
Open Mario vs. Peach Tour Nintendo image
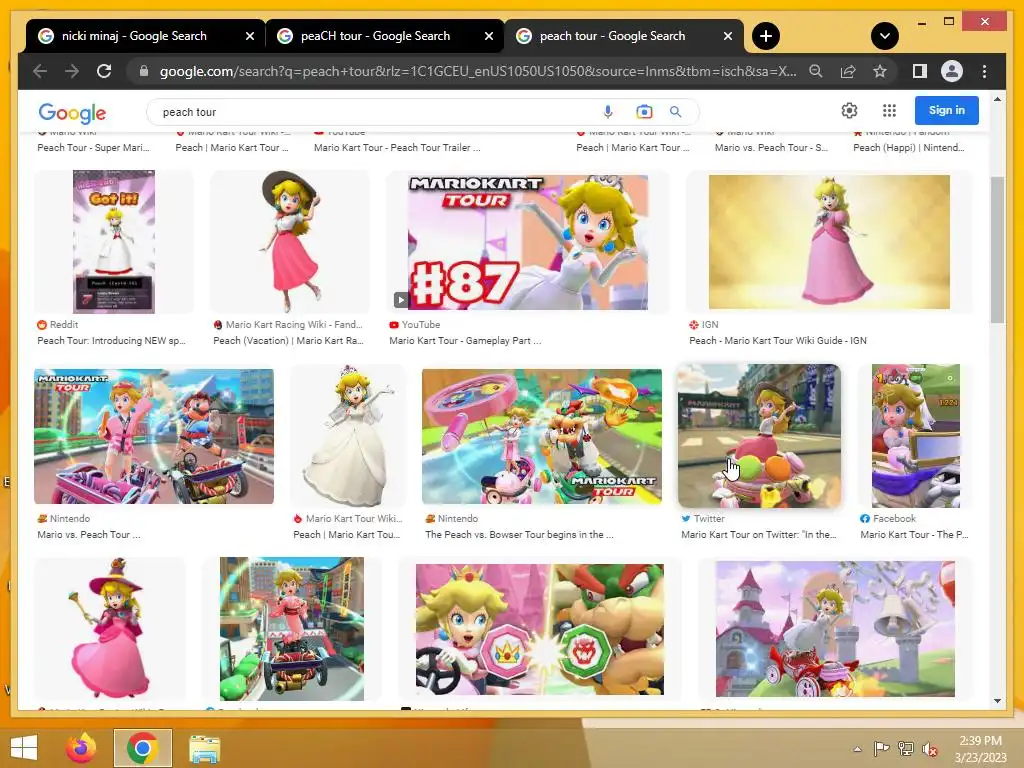point(154,436)
